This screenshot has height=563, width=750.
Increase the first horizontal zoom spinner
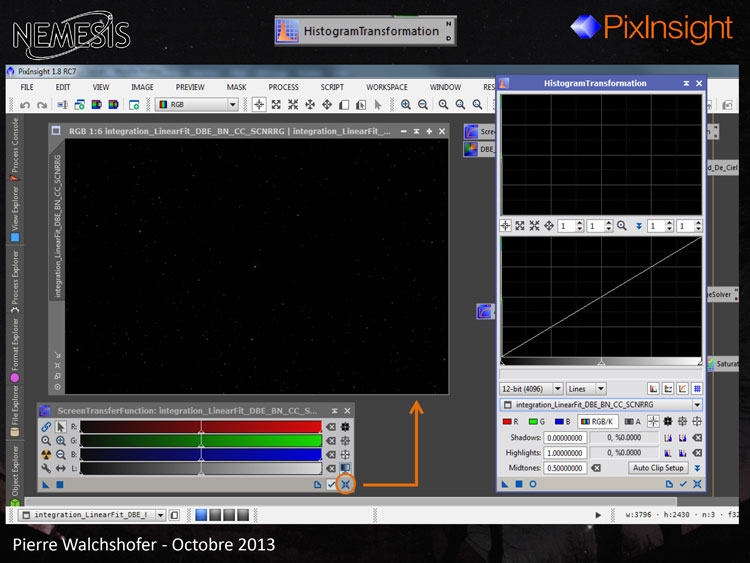[580, 223]
